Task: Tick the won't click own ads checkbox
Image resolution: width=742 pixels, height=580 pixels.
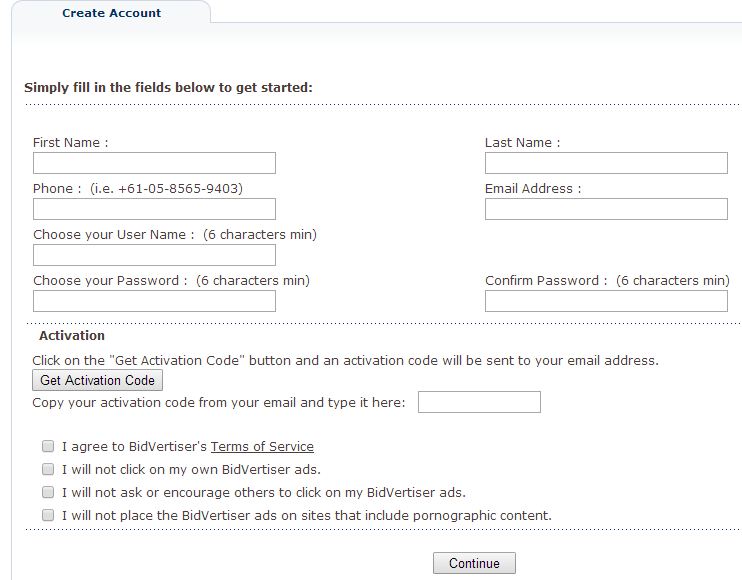Action: click(48, 469)
